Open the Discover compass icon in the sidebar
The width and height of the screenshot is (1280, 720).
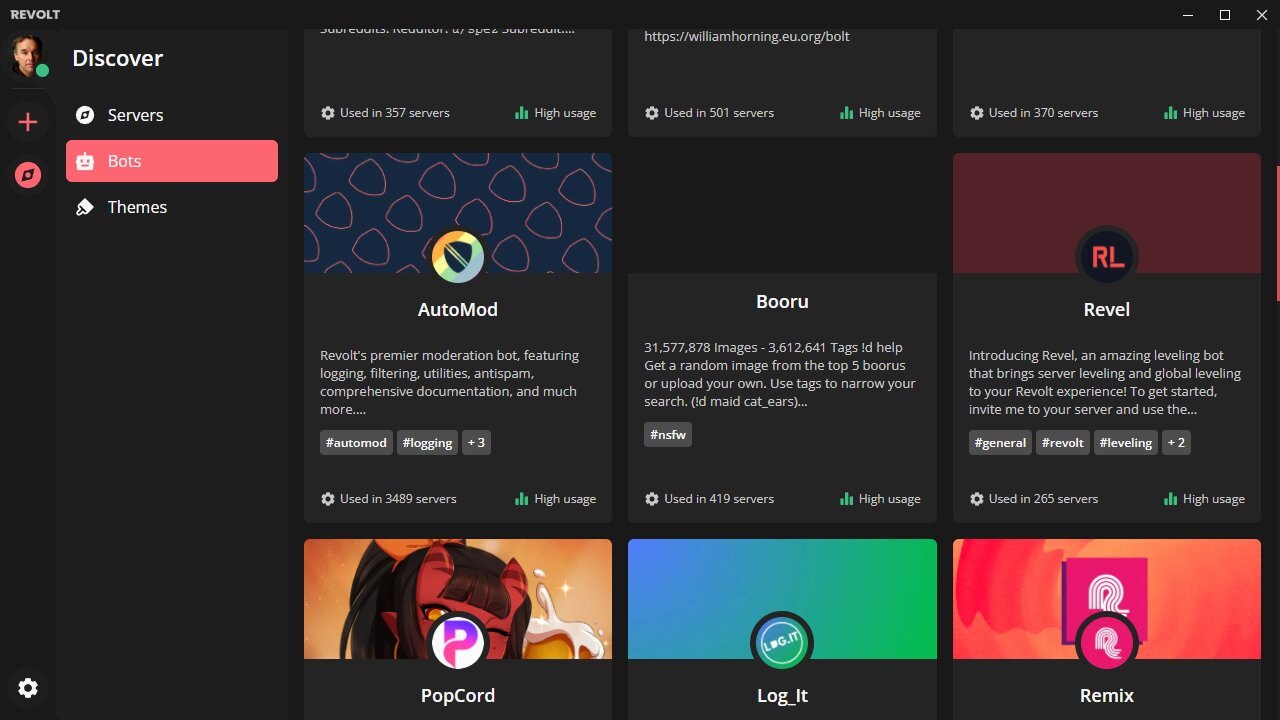[x=28, y=175]
